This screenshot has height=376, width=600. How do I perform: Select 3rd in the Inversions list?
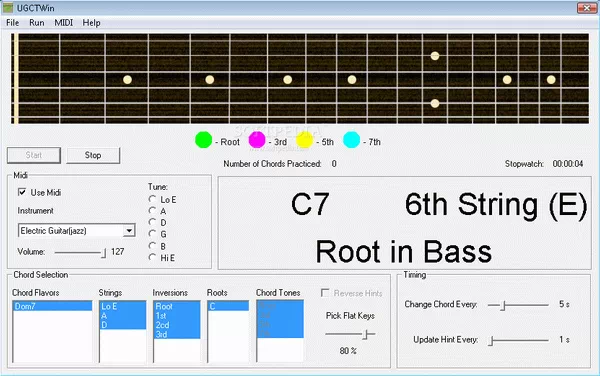pyautogui.click(x=177, y=334)
